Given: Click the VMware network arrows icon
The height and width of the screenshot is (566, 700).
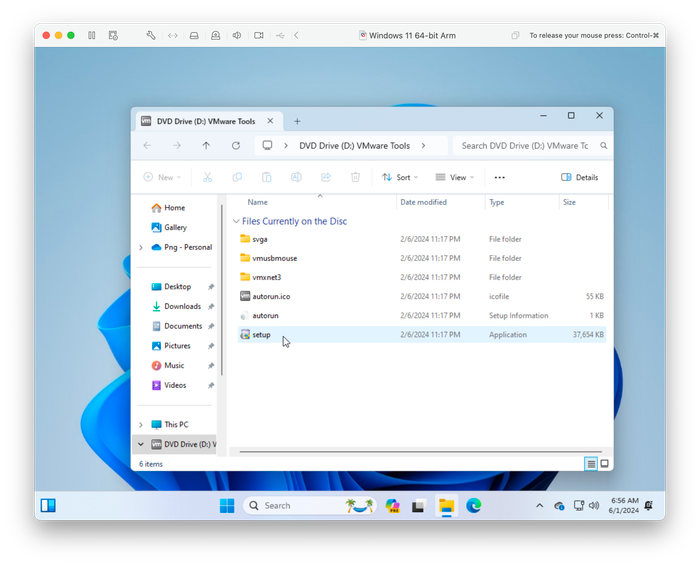Looking at the screenshot, I should 172,35.
